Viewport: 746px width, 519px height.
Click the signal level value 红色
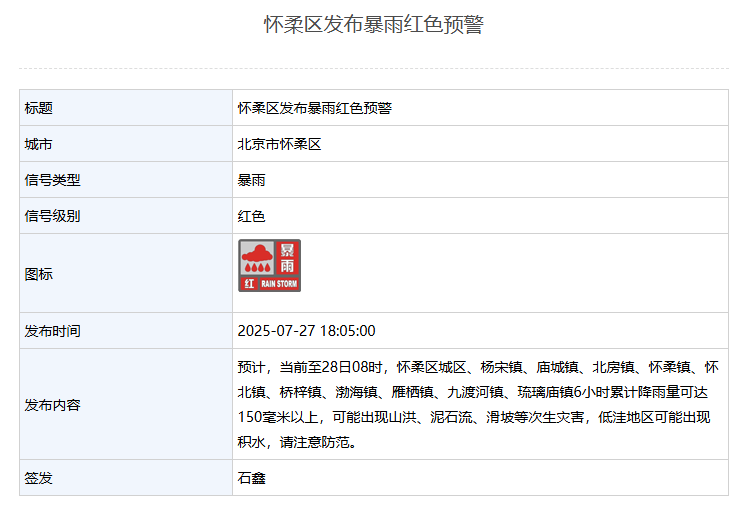[x=251, y=216]
